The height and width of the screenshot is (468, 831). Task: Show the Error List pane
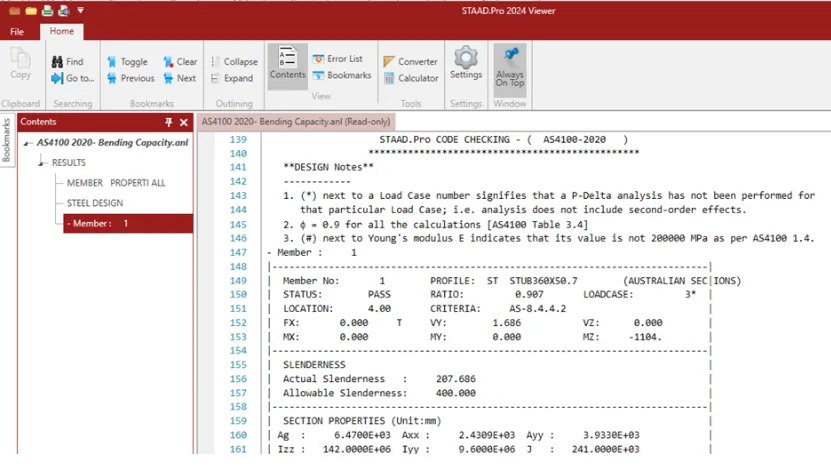(338, 59)
